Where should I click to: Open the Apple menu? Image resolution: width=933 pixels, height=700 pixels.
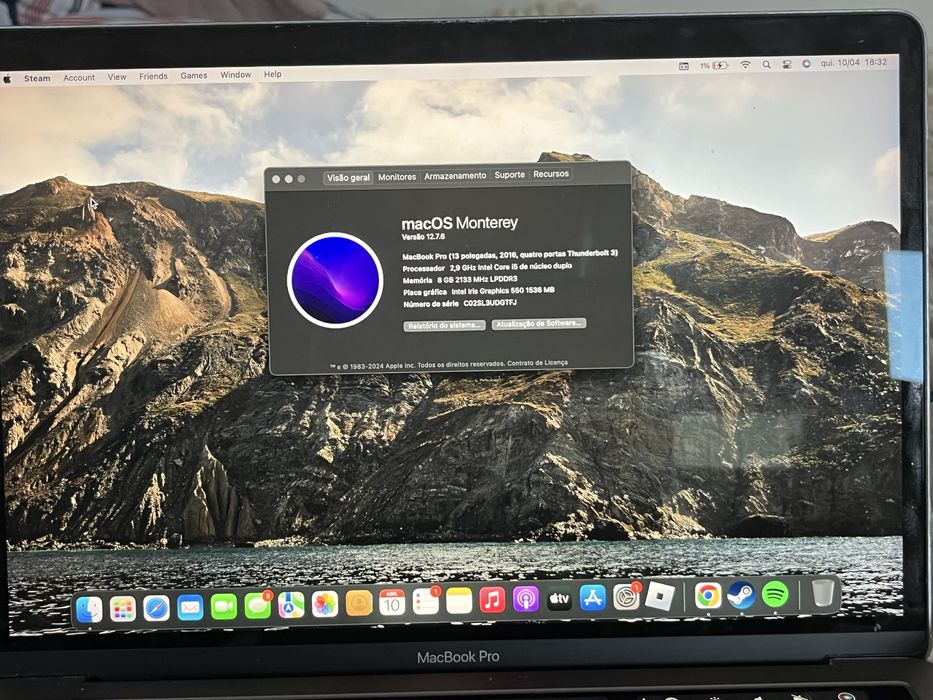point(8,79)
